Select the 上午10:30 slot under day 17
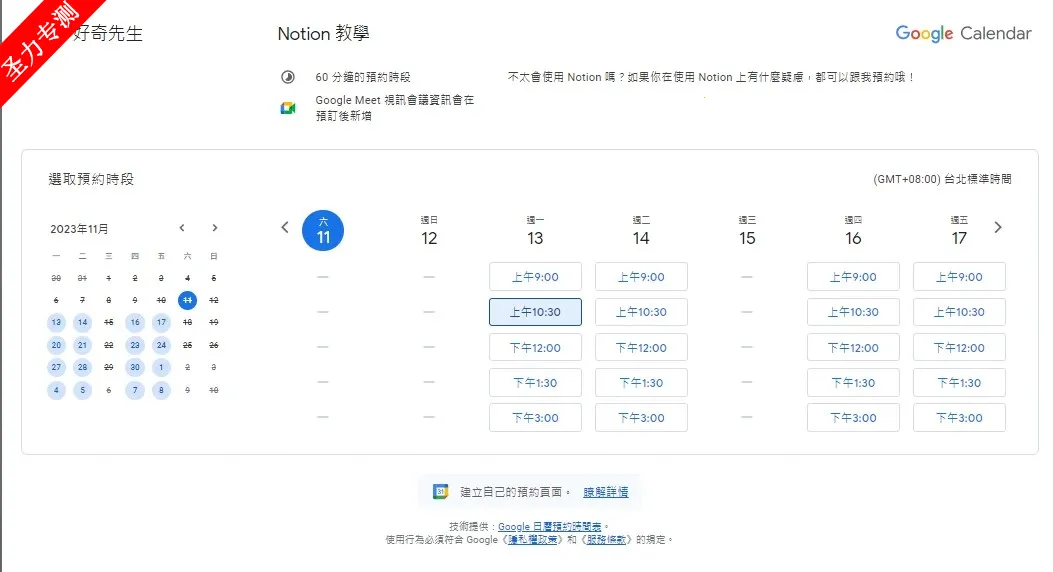Viewport: 1053px width, 572px height. click(960, 312)
